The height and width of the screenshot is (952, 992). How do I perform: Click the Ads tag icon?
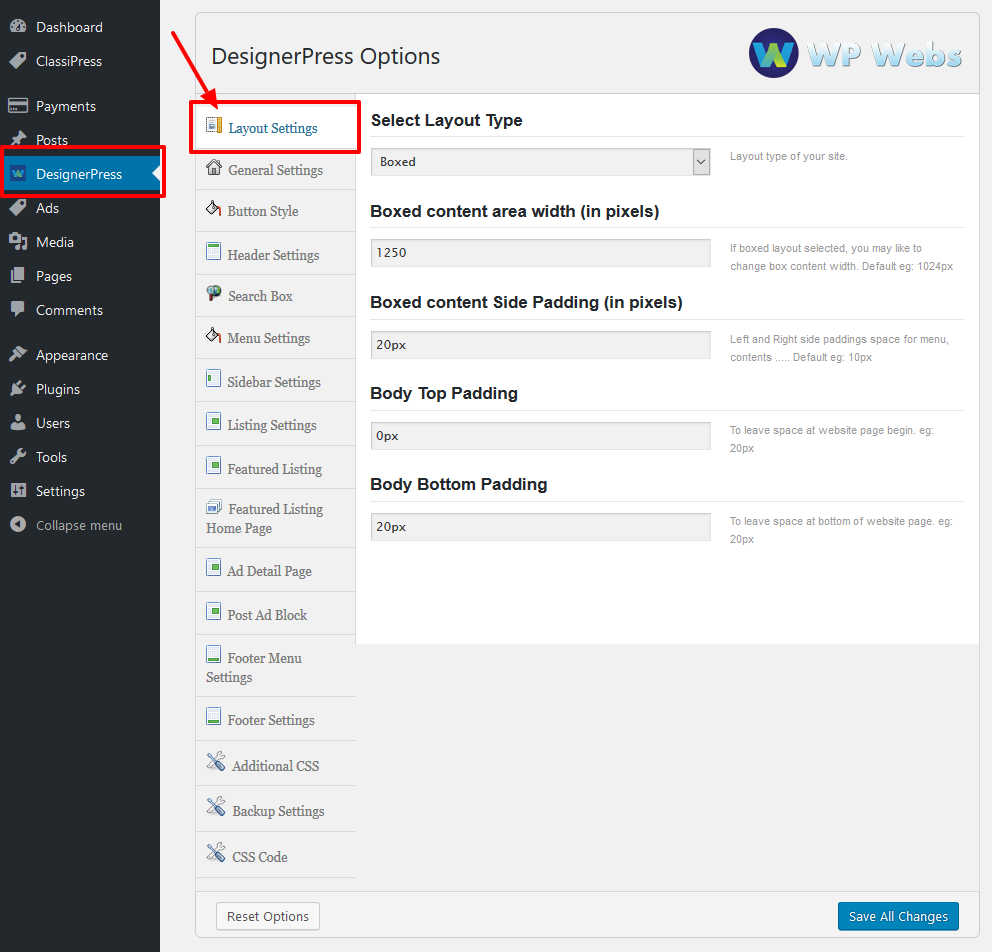click(18, 207)
